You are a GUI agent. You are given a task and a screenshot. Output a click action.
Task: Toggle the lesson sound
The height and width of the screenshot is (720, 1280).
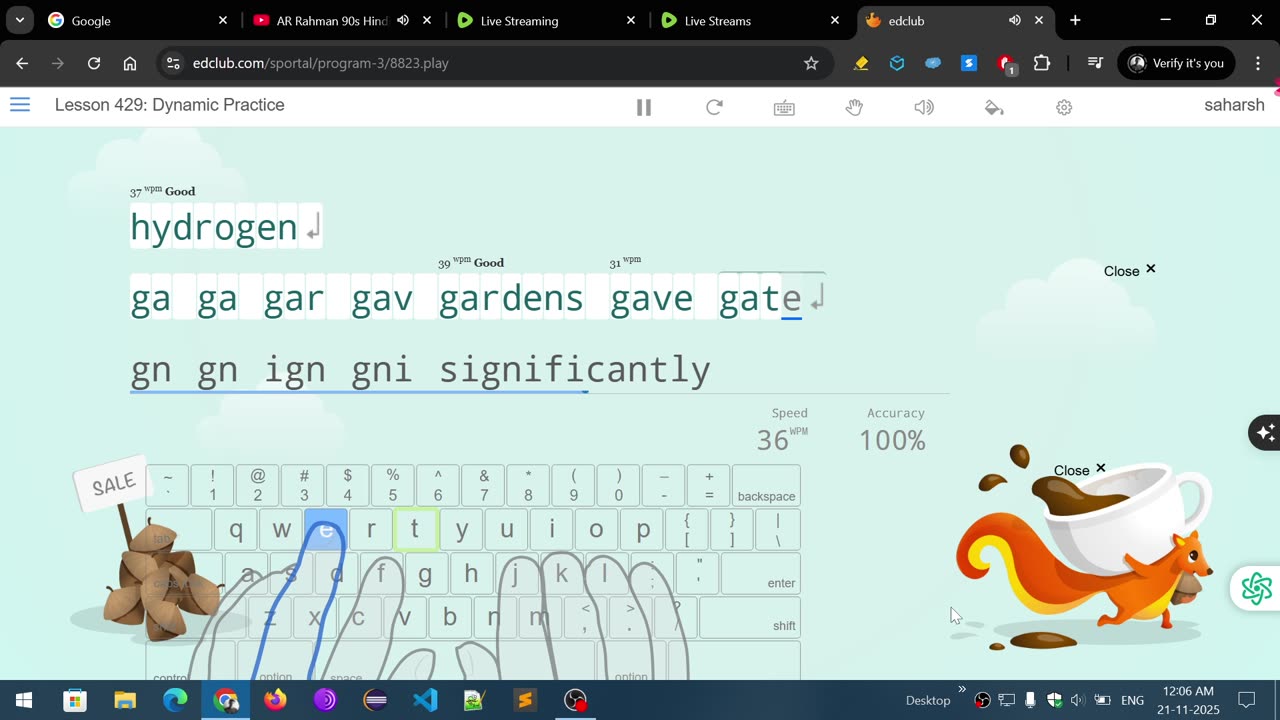coord(924,107)
